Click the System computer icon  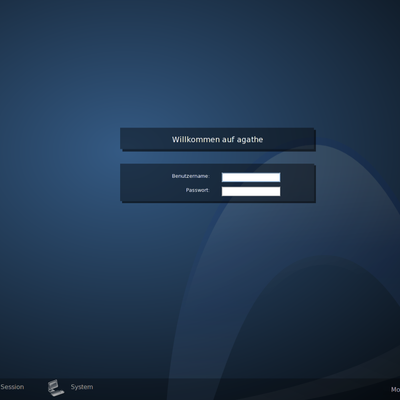click(x=55, y=388)
